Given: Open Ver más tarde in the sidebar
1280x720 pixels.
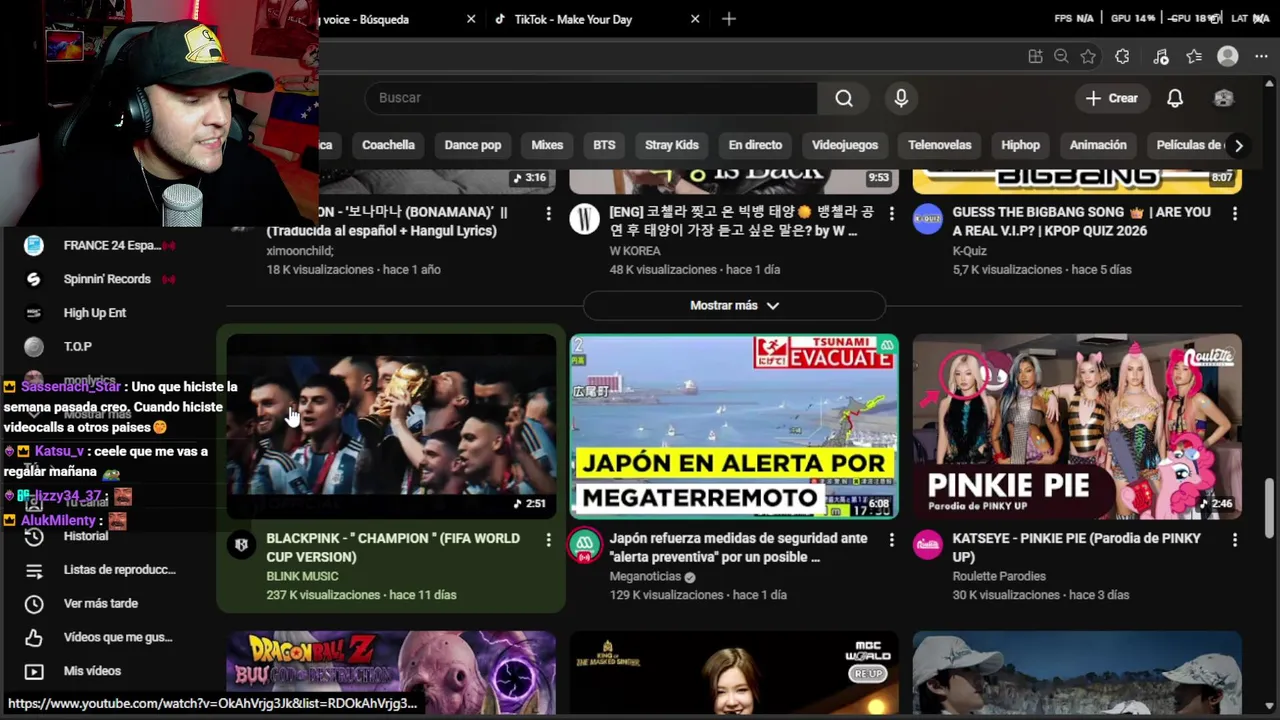Looking at the screenshot, I should pyautogui.click(x=100, y=604).
